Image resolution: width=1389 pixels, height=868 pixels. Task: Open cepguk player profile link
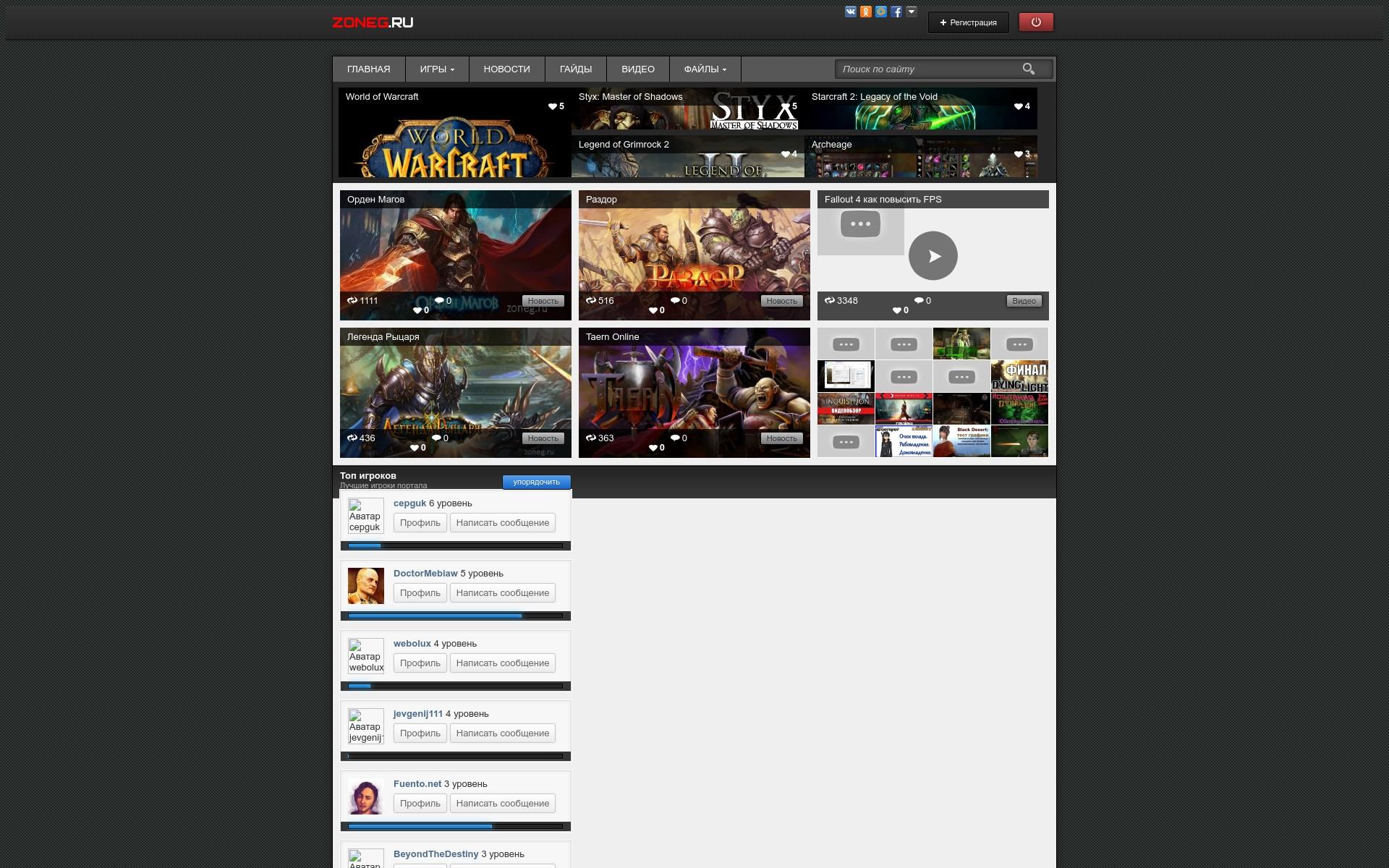click(x=409, y=503)
